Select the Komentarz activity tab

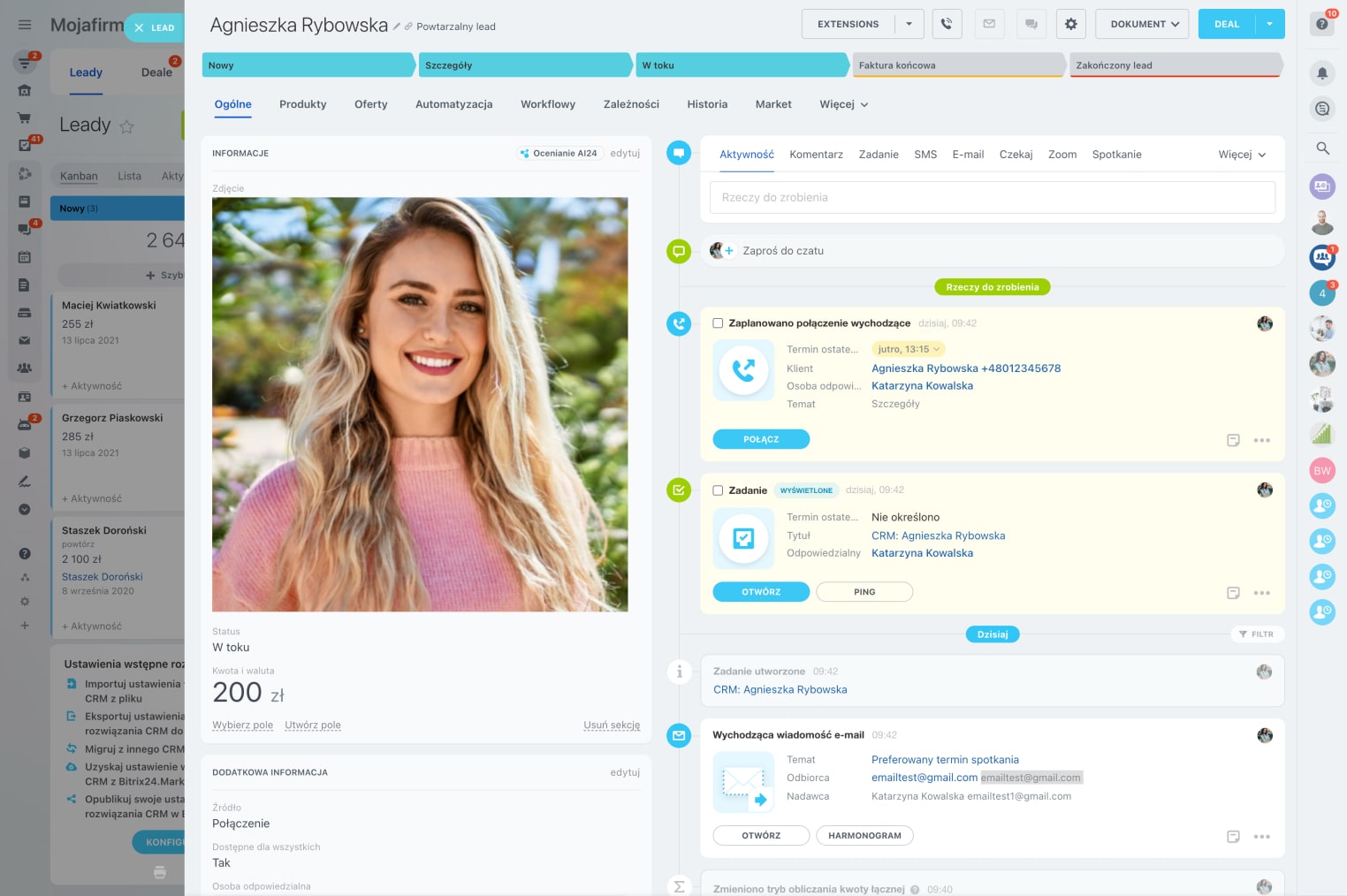pos(816,155)
